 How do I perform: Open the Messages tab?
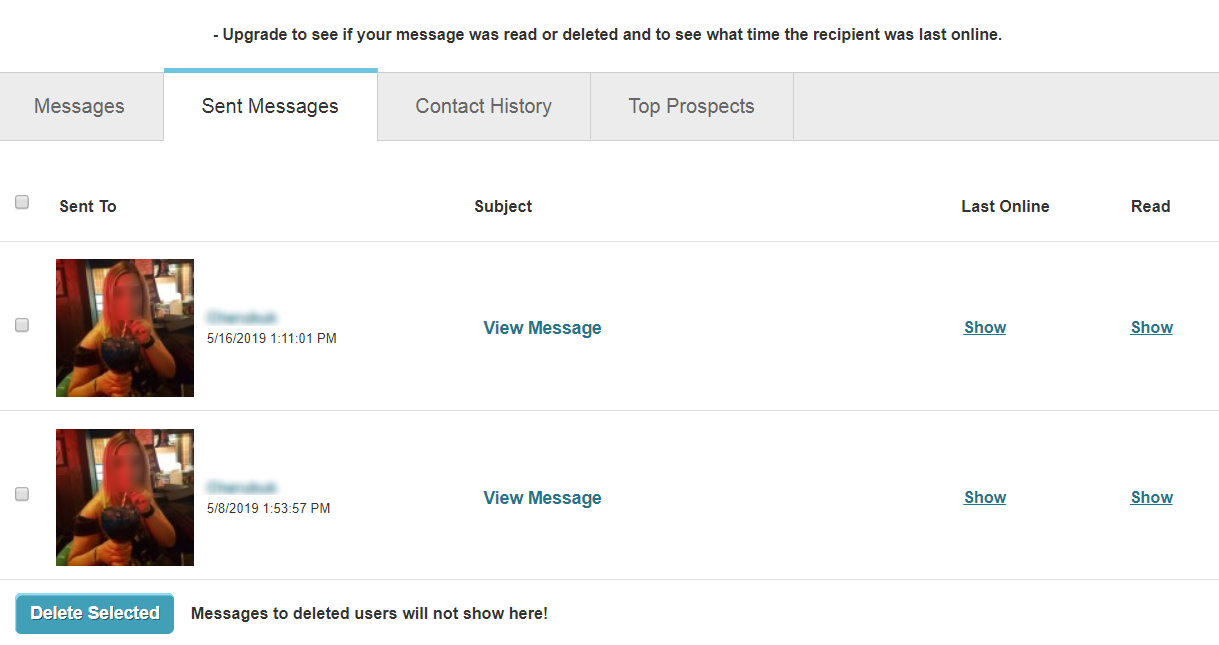(x=79, y=106)
